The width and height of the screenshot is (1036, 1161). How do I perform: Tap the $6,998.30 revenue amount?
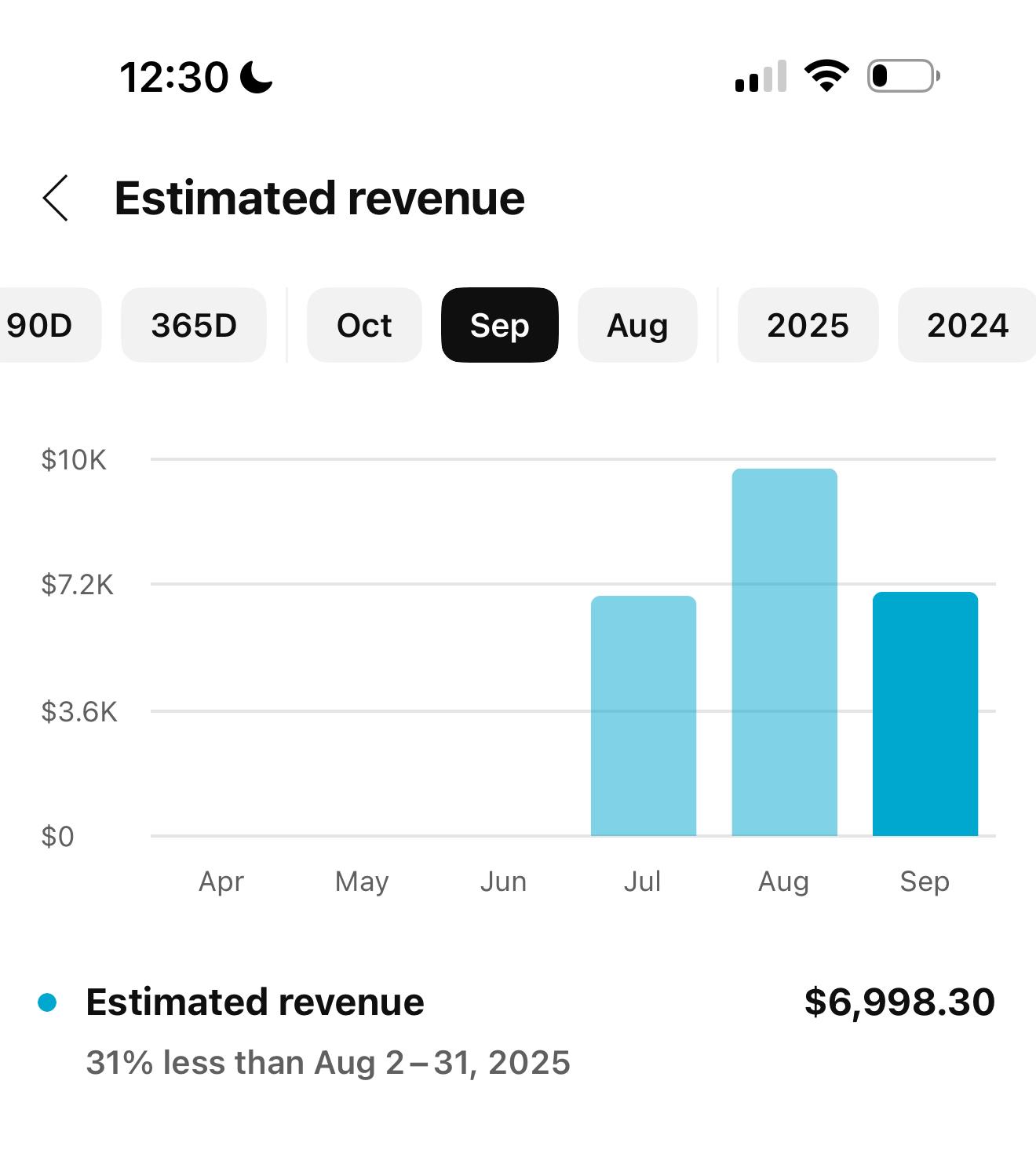pos(899,1002)
